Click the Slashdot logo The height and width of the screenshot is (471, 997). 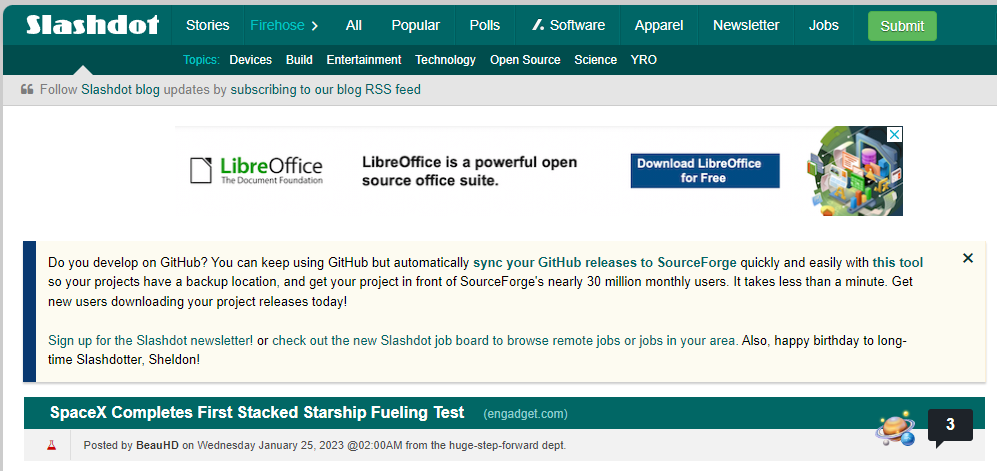pyautogui.click(x=92, y=25)
